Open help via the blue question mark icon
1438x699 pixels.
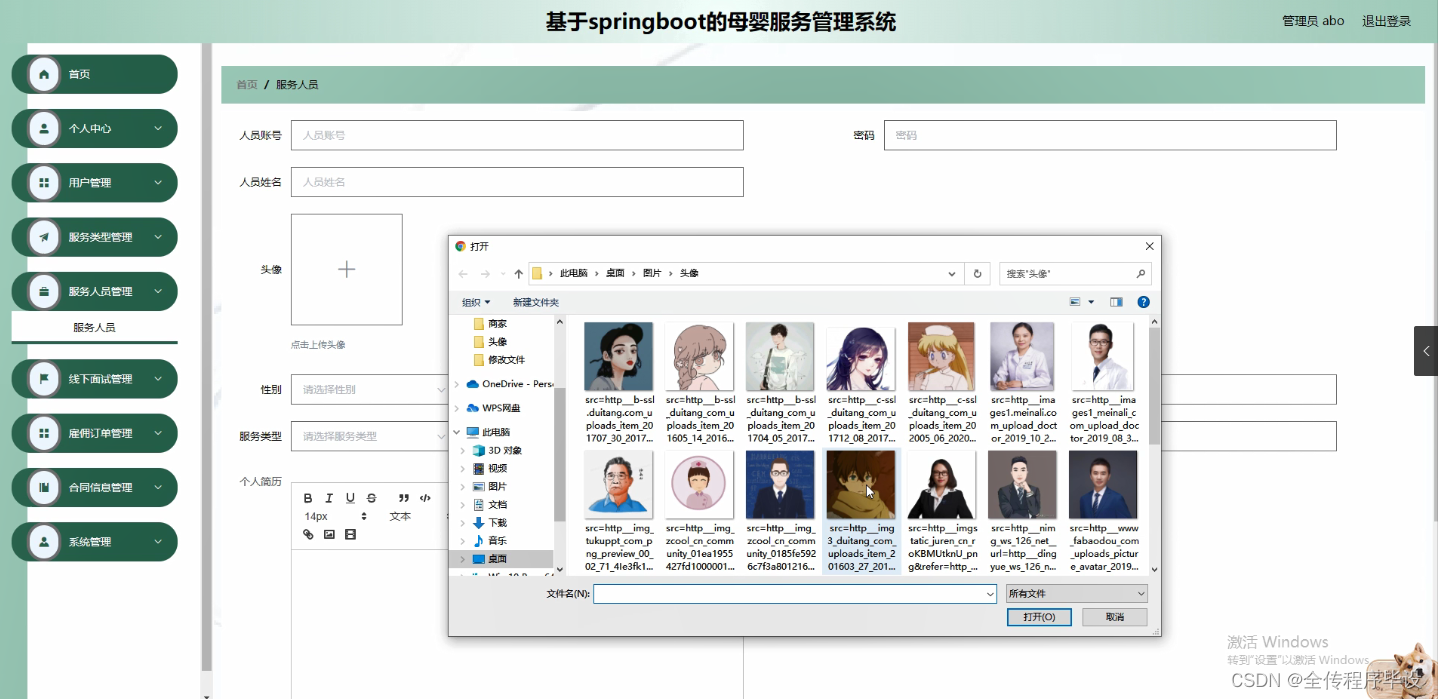[1144, 302]
